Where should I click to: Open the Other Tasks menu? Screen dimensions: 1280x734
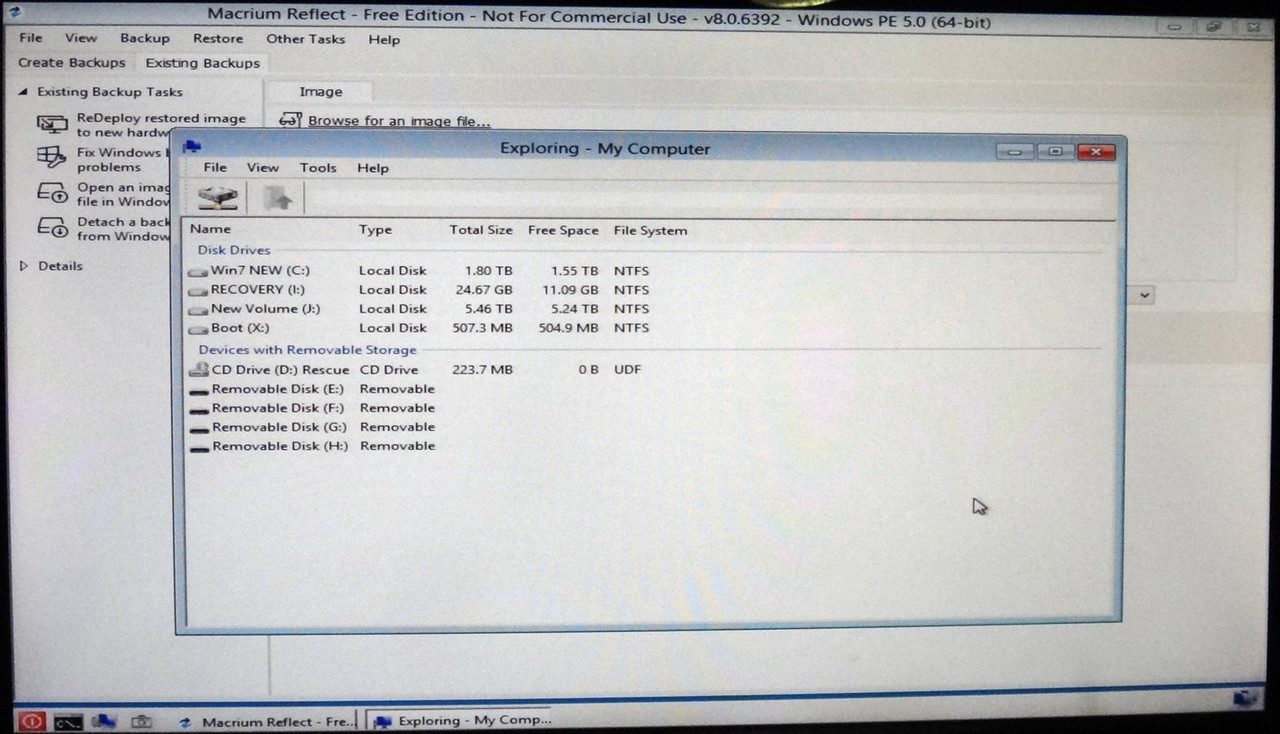click(305, 39)
